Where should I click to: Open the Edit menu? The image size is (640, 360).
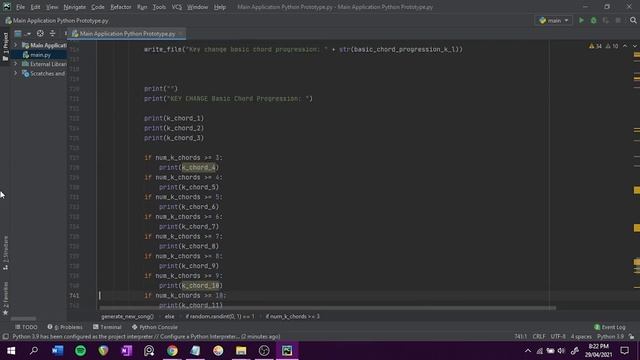(36, 7)
